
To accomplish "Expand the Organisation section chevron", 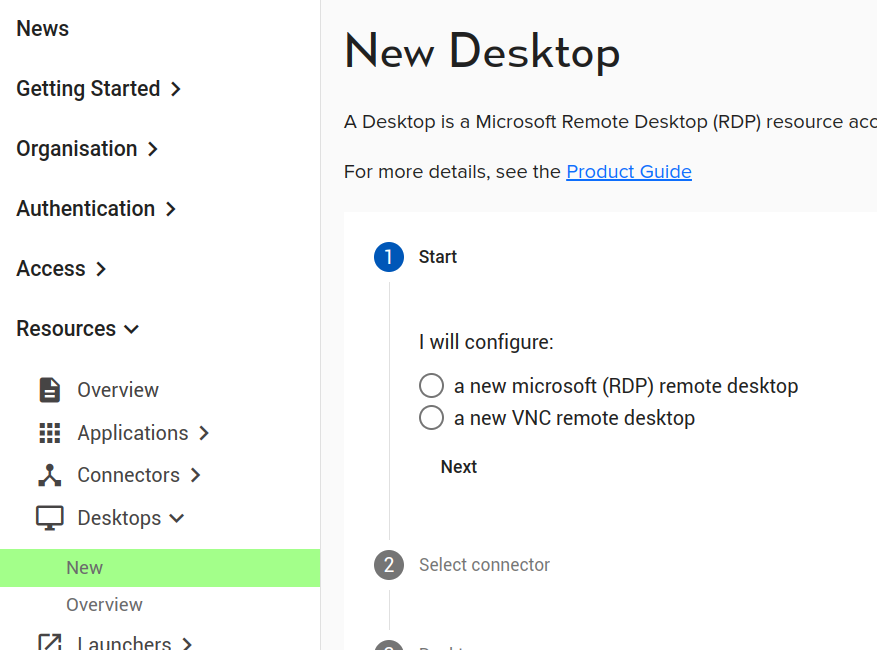I will (153, 149).
